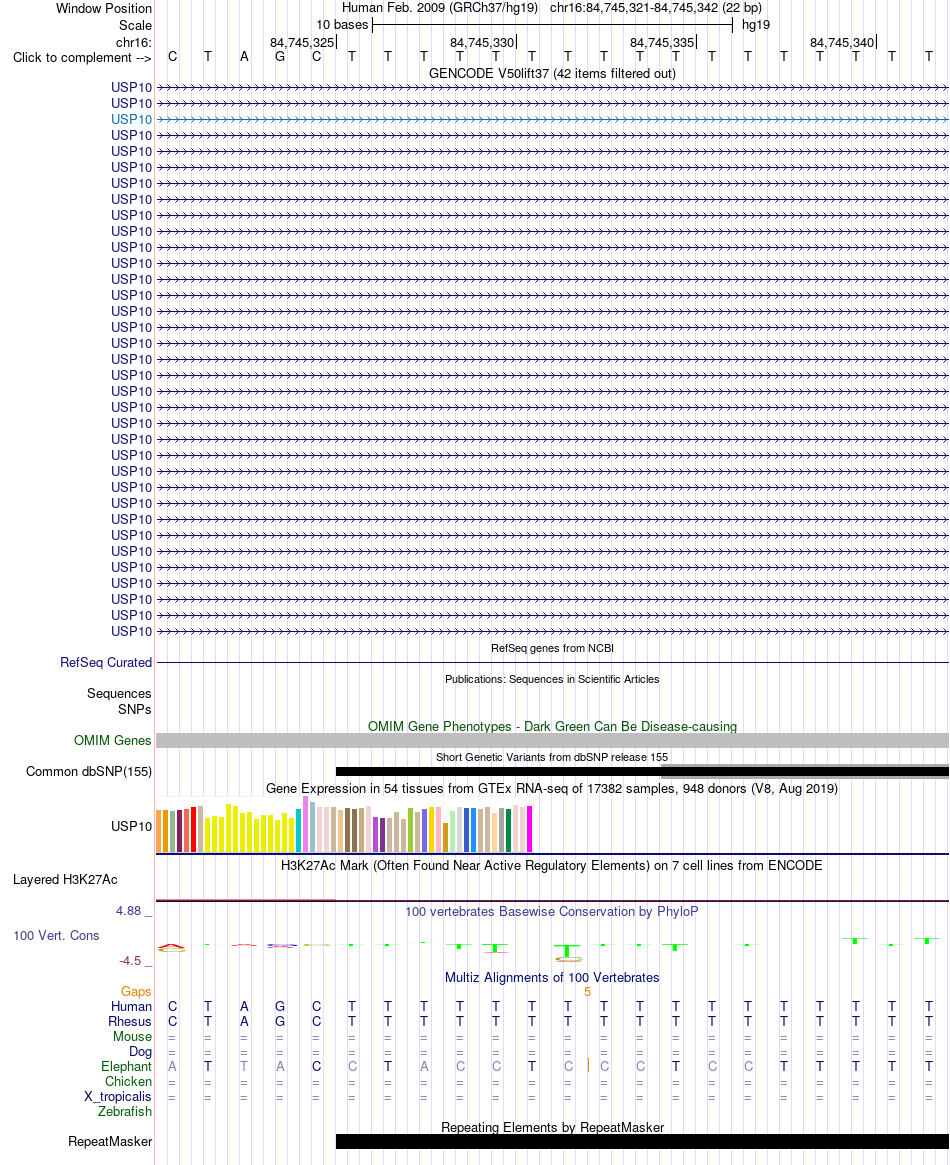Select the light-blue highlighted USP10 transcript label
This screenshot has height=1165, width=950.
click(x=131, y=120)
